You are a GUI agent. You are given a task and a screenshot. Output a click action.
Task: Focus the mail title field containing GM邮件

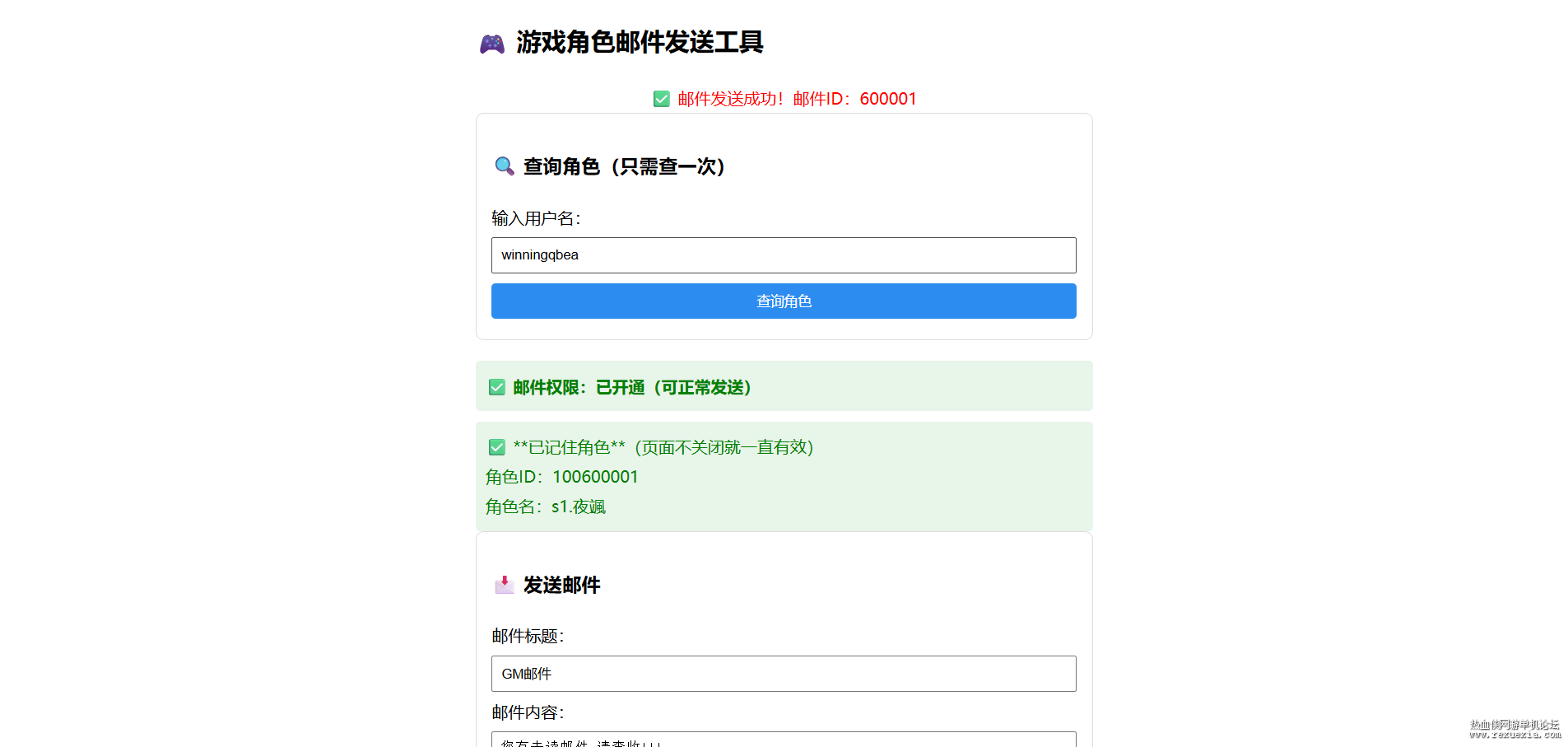[784, 674]
